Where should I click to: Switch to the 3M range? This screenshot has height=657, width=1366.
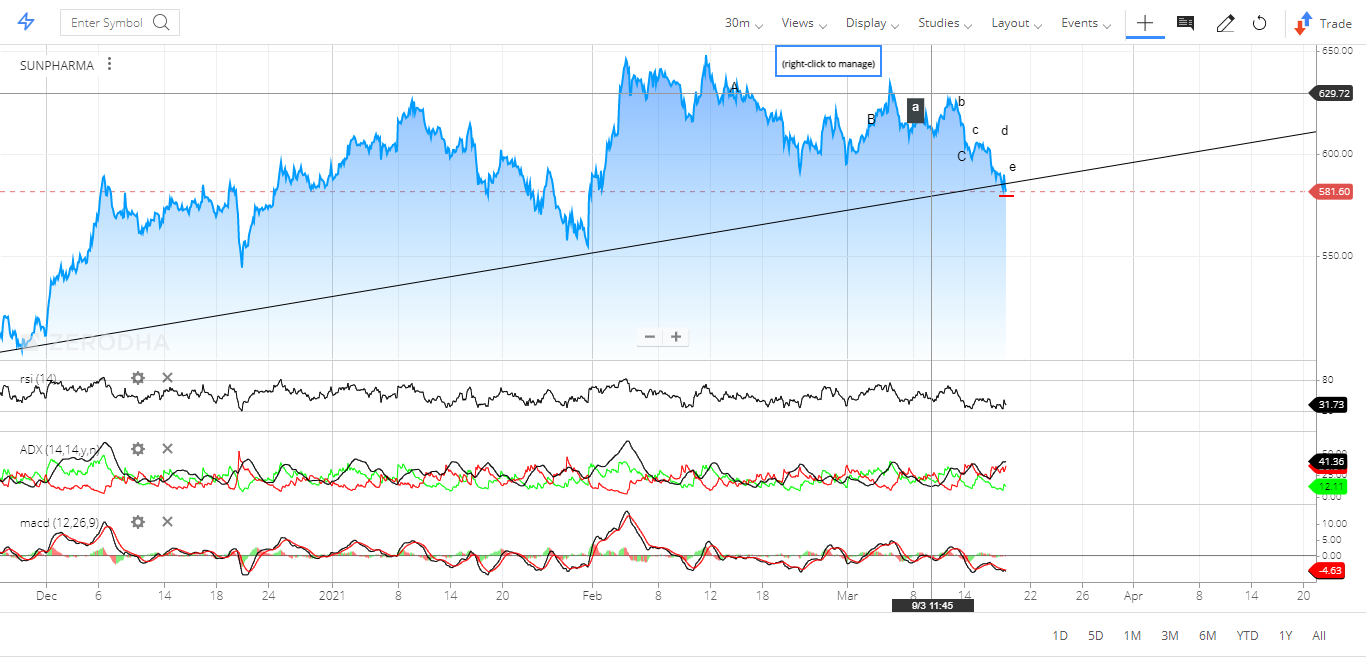click(1170, 636)
